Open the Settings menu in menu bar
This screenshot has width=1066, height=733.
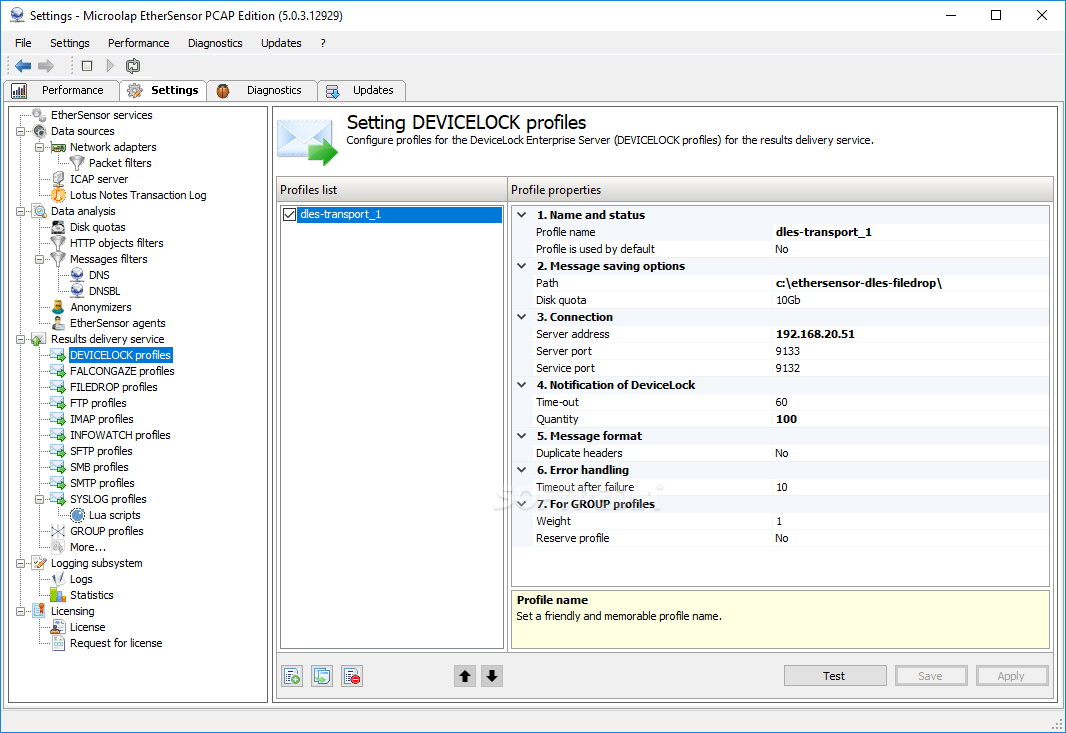pos(69,43)
